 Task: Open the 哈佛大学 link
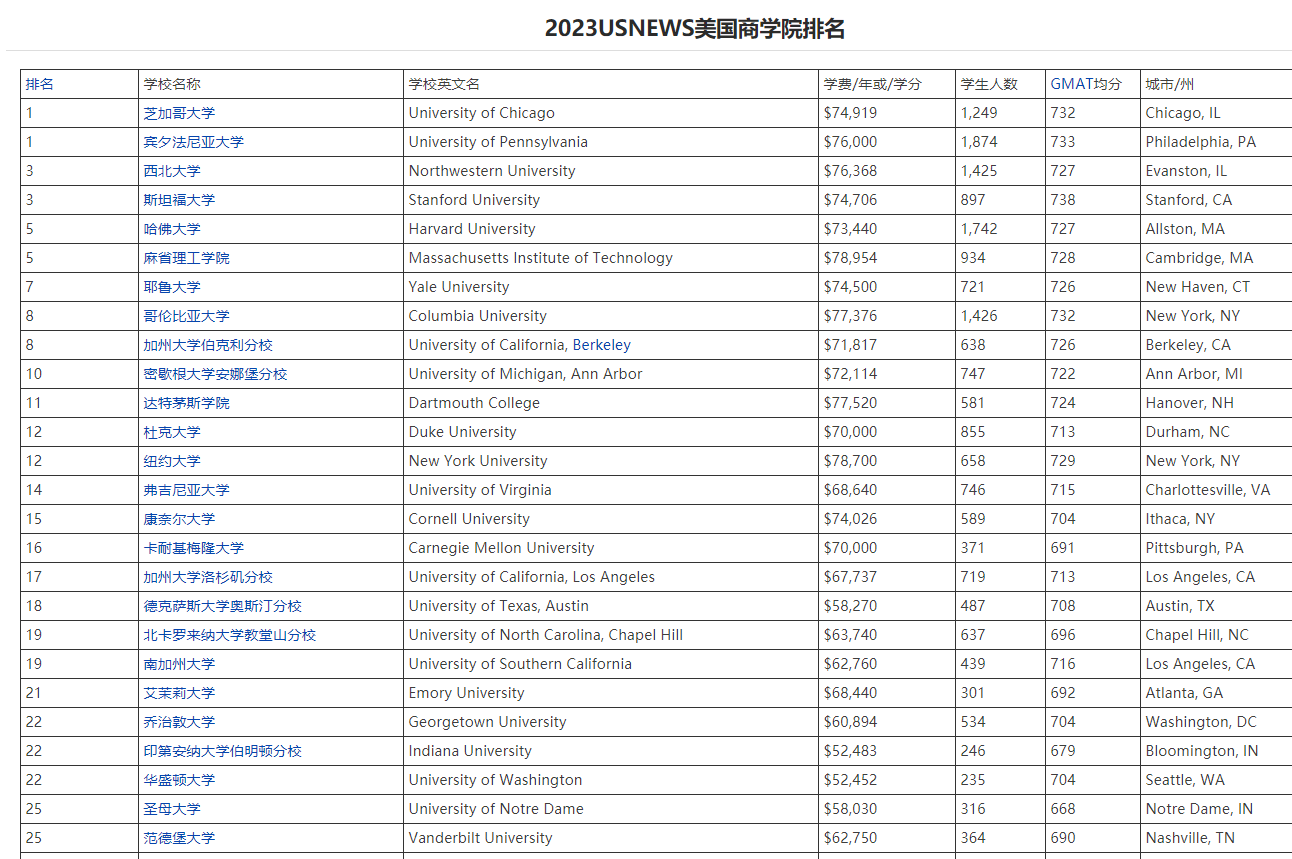pyautogui.click(x=172, y=229)
